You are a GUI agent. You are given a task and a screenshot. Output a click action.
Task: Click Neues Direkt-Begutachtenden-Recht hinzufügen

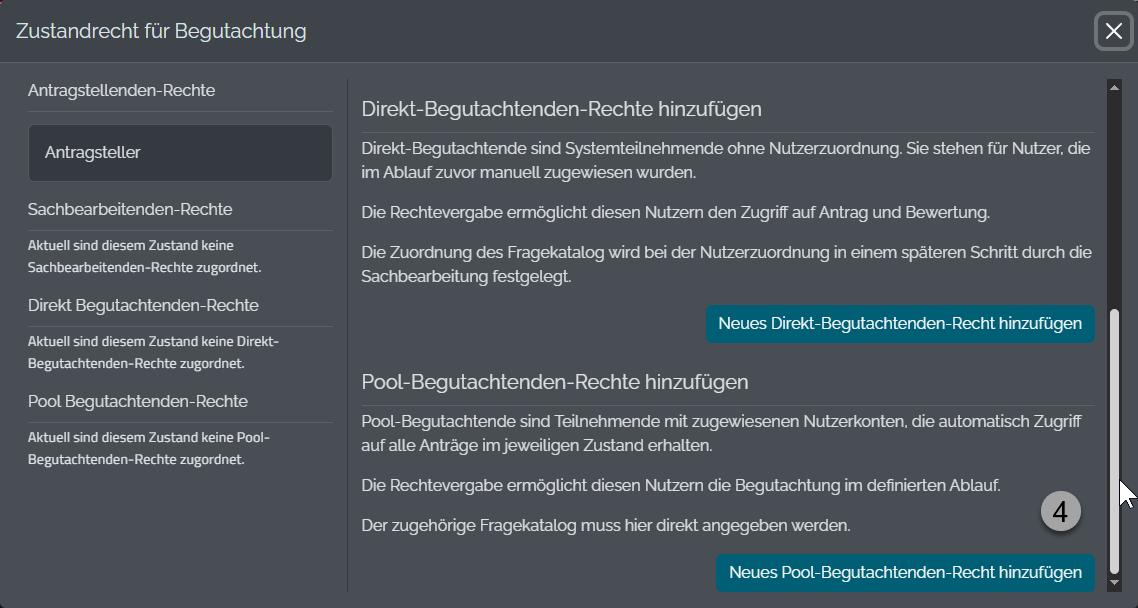pyautogui.click(x=899, y=323)
